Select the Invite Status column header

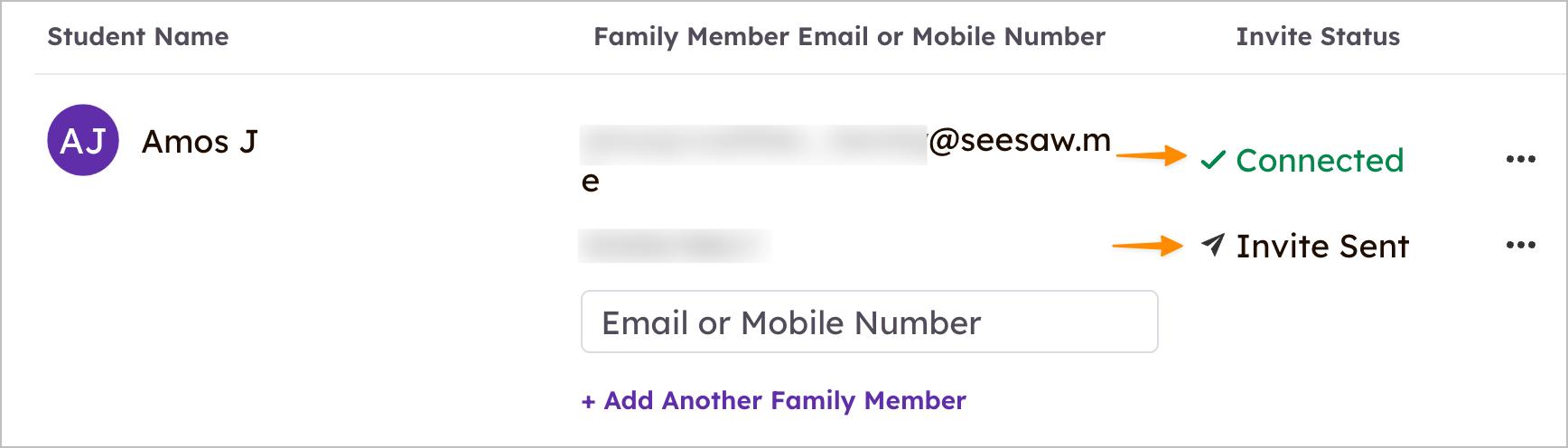click(x=1318, y=37)
